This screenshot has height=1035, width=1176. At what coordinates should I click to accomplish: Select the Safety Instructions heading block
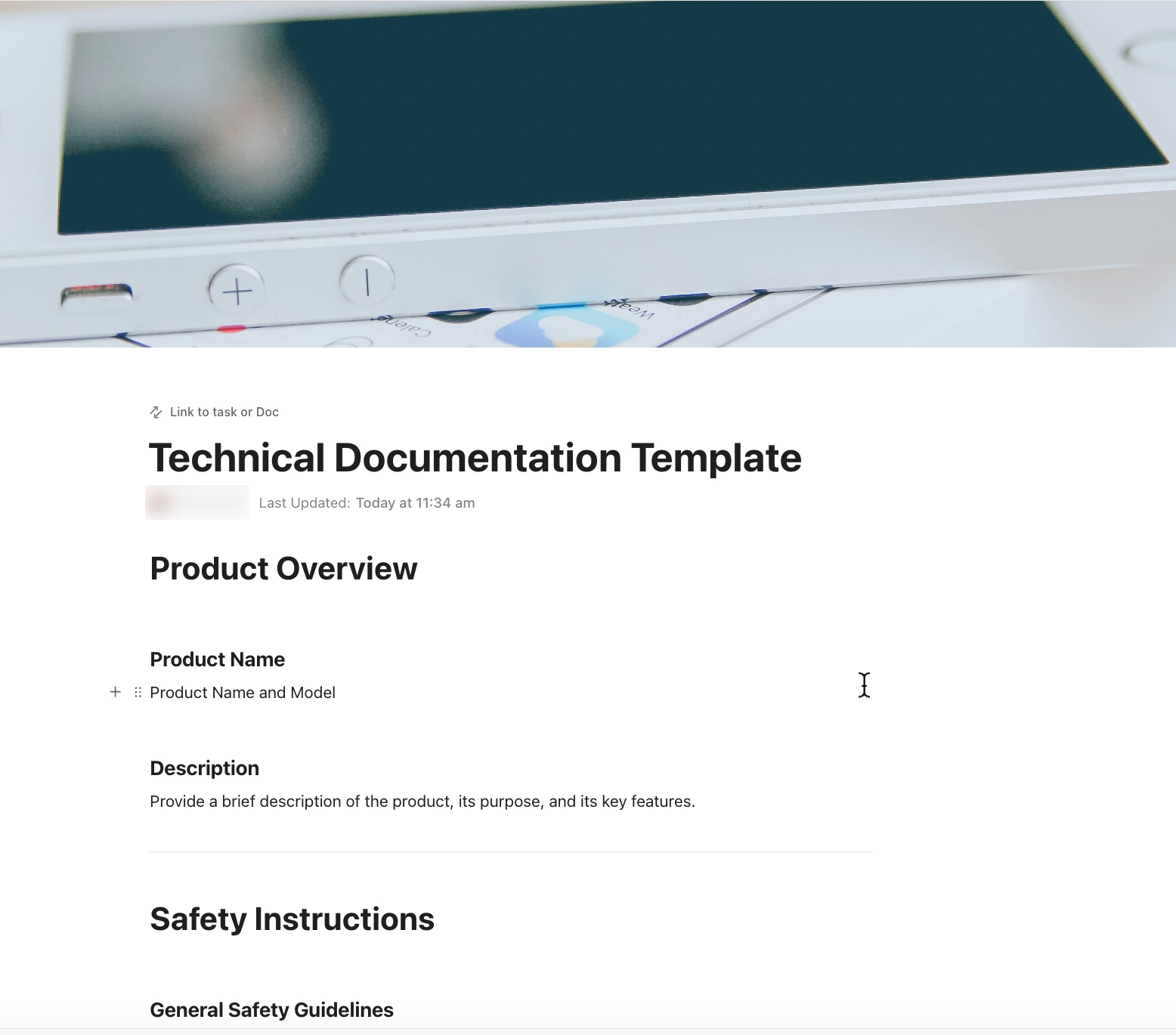point(292,919)
